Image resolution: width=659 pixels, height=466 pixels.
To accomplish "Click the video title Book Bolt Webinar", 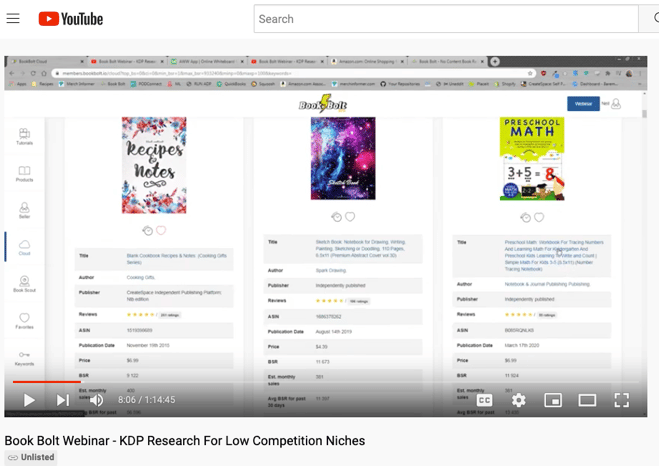I will click(x=185, y=440).
